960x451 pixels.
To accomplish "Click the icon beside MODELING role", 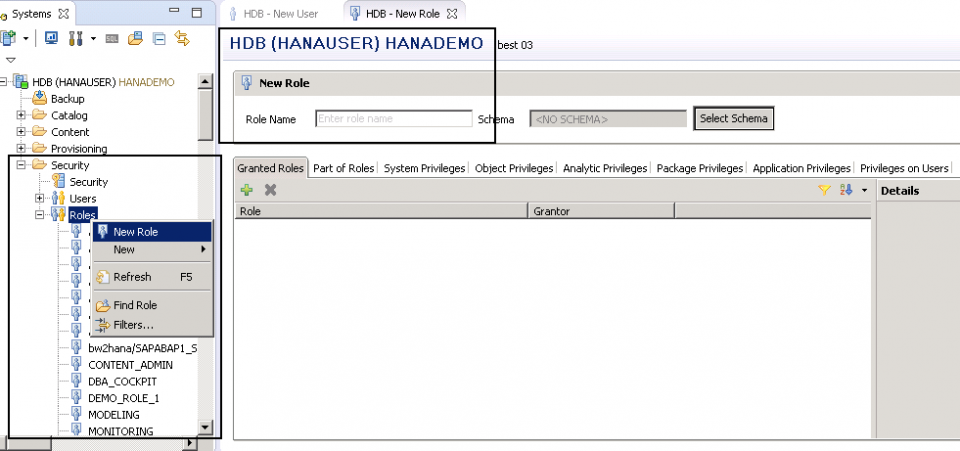I will coord(76,414).
